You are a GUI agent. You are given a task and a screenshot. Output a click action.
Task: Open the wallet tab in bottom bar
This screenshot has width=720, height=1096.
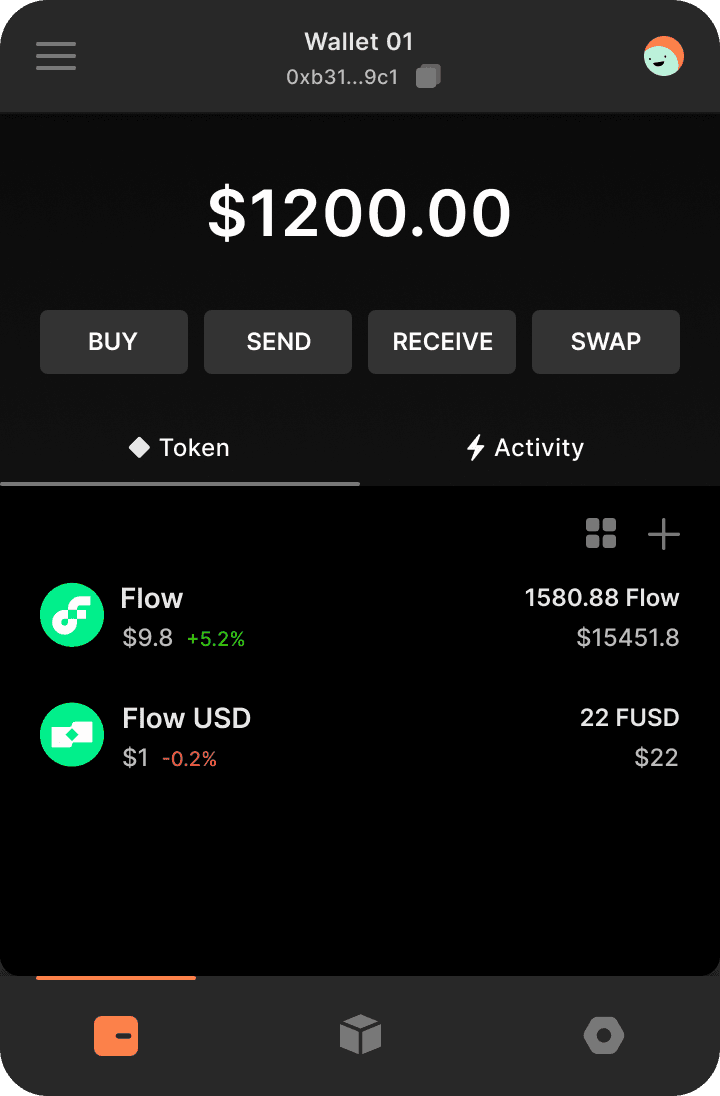click(116, 1036)
